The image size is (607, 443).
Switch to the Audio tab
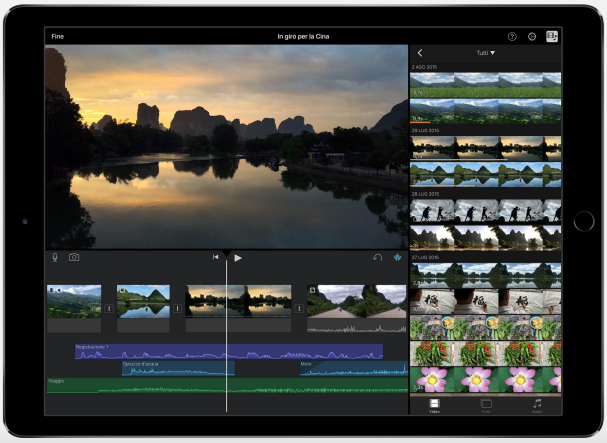point(537,406)
